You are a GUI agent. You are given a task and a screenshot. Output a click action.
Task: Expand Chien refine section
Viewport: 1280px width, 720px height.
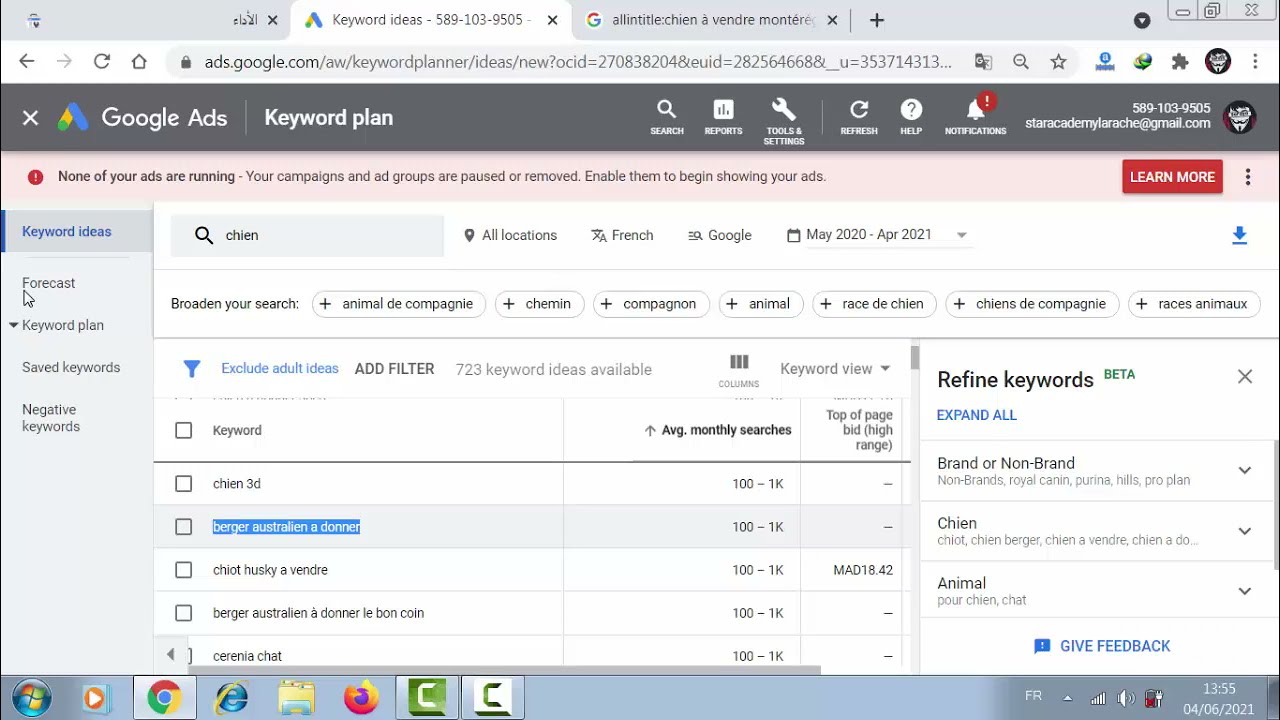(x=1245, y=531)
